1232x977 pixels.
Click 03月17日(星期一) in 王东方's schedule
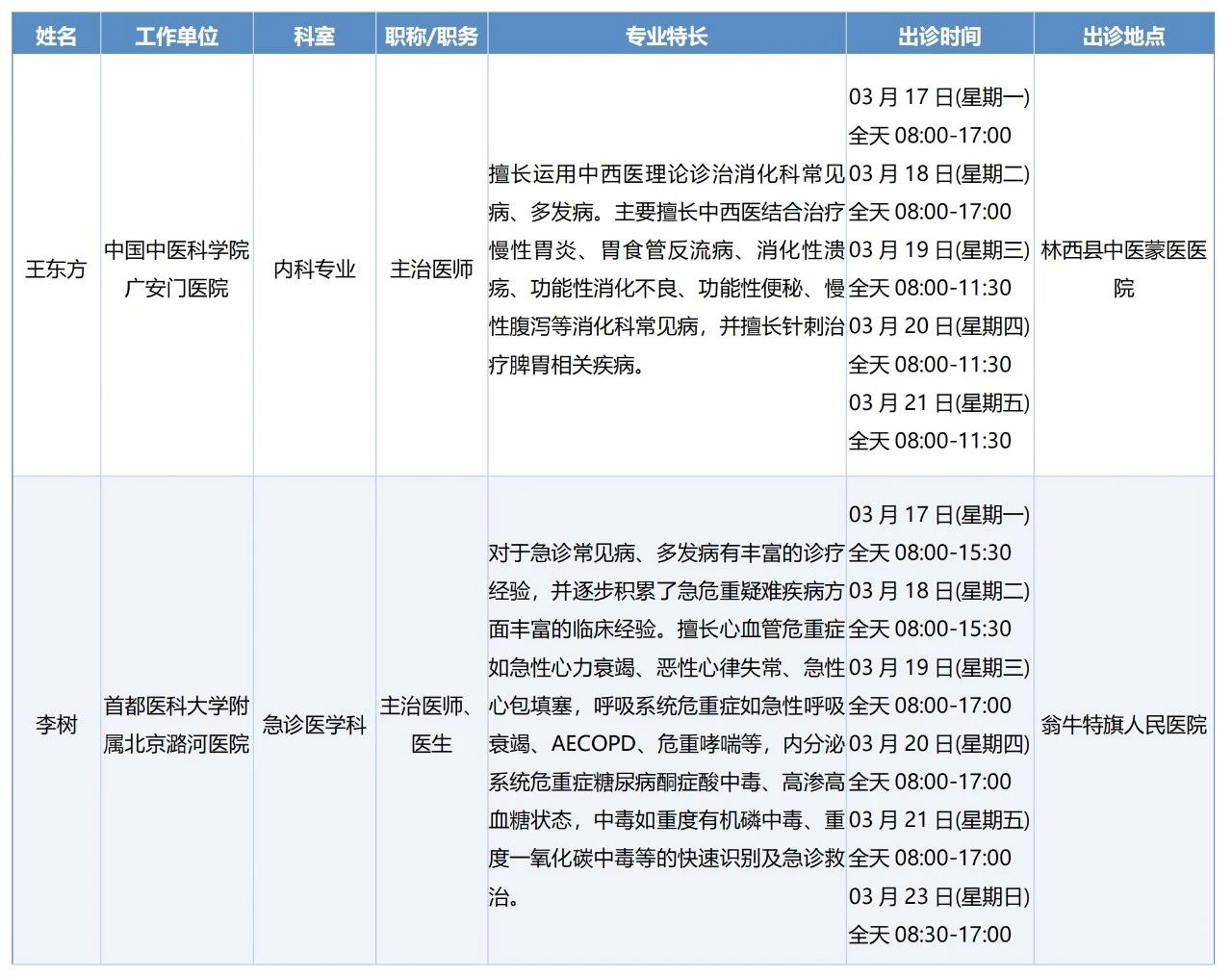pos(939,97)
